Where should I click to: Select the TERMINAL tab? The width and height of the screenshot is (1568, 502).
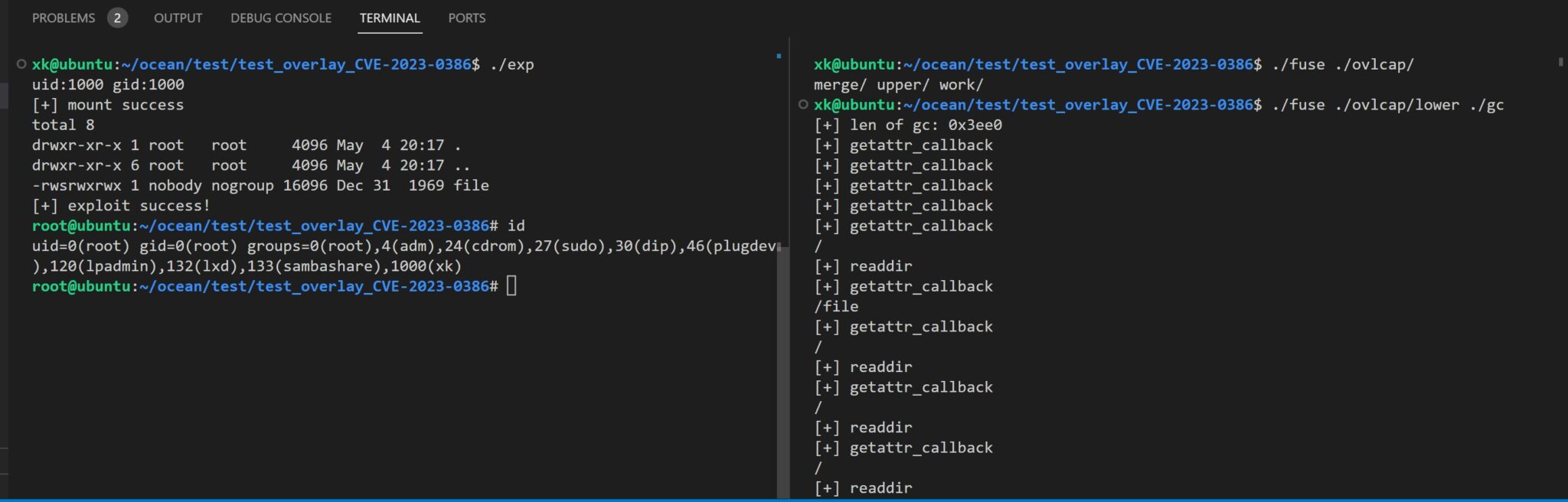click(x=390, y=18)
